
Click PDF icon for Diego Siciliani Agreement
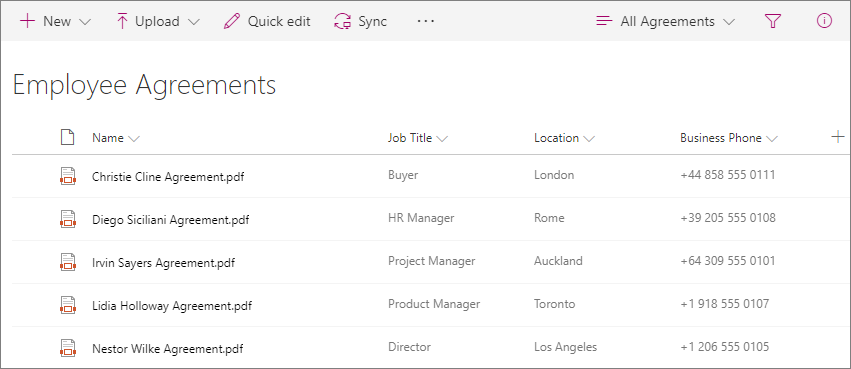click(x=67, y=219)
